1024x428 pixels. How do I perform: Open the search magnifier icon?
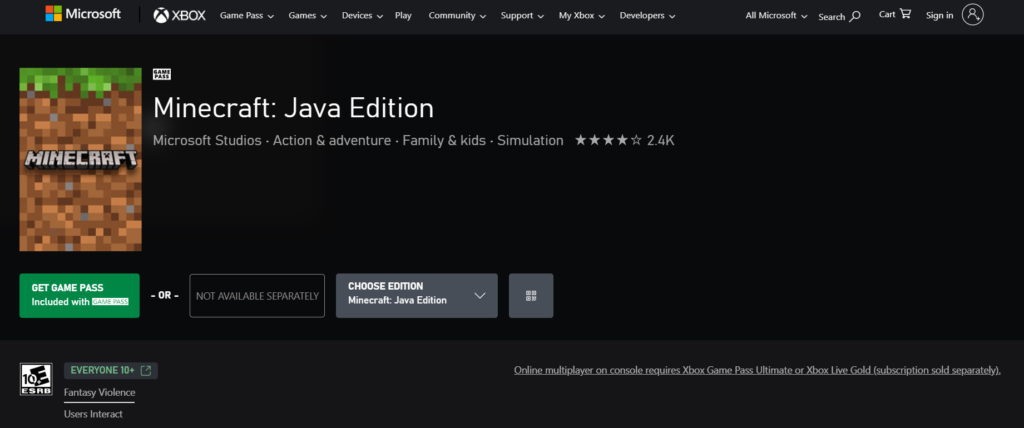[x=855, y=16]
